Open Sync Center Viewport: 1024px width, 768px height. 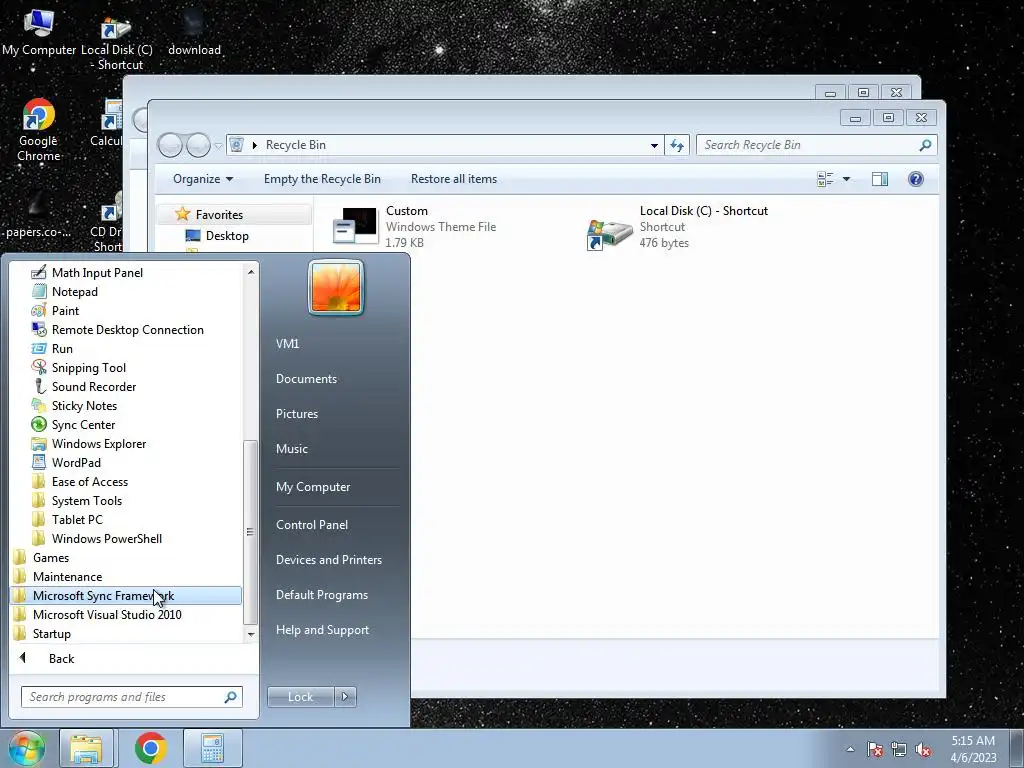click(83, 424)
